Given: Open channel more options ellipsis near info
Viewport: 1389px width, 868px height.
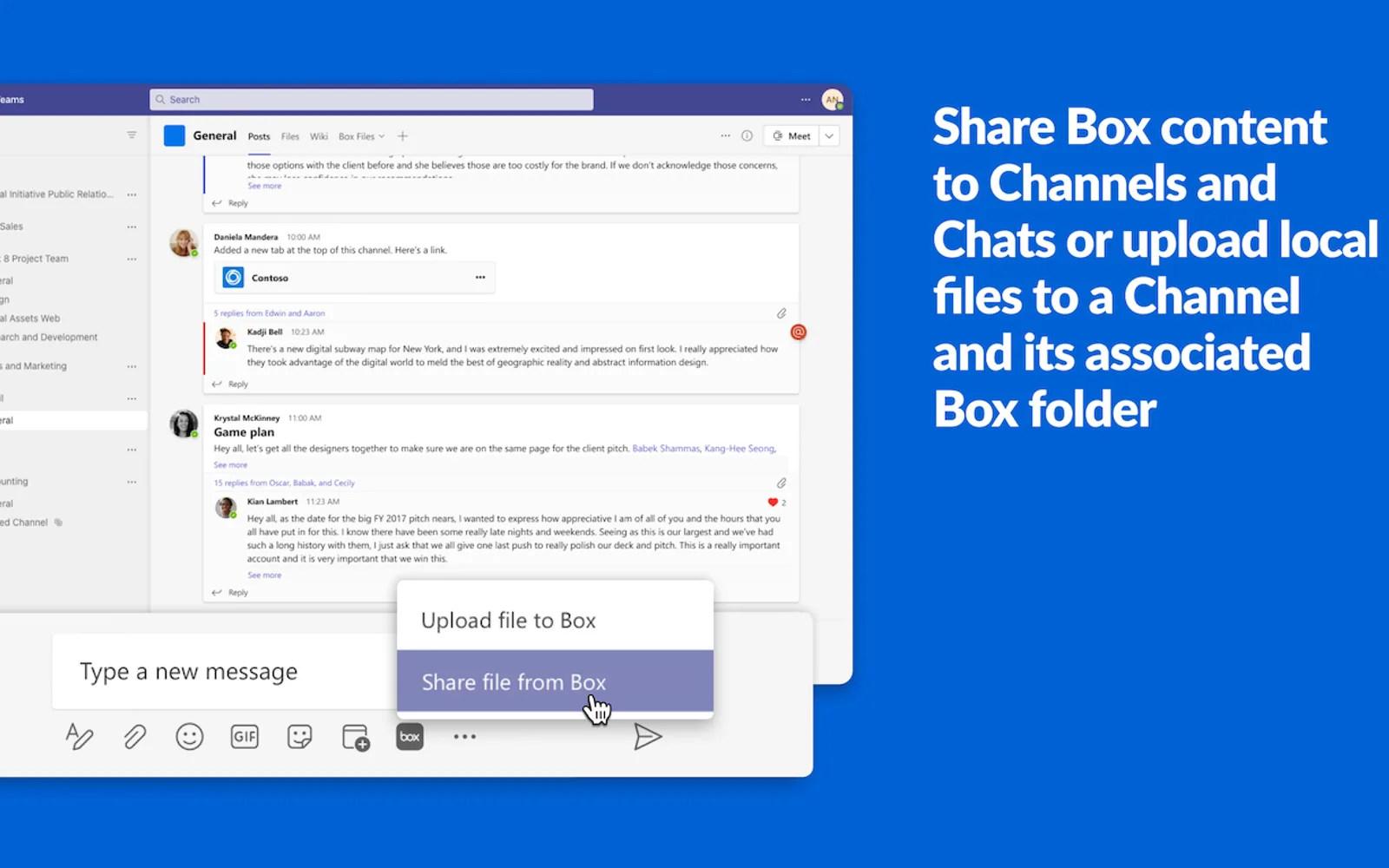Looking at the screenshot, I should 726,136.
